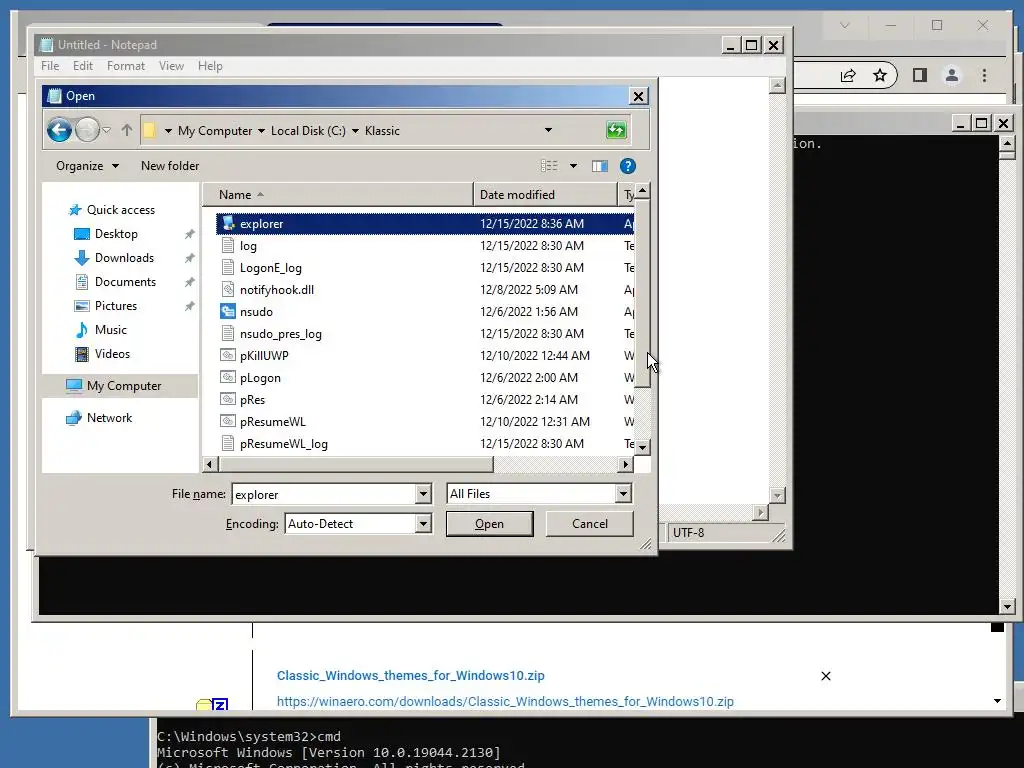Dismiss the Classic_Windows_themes download item

click(825, 676)
